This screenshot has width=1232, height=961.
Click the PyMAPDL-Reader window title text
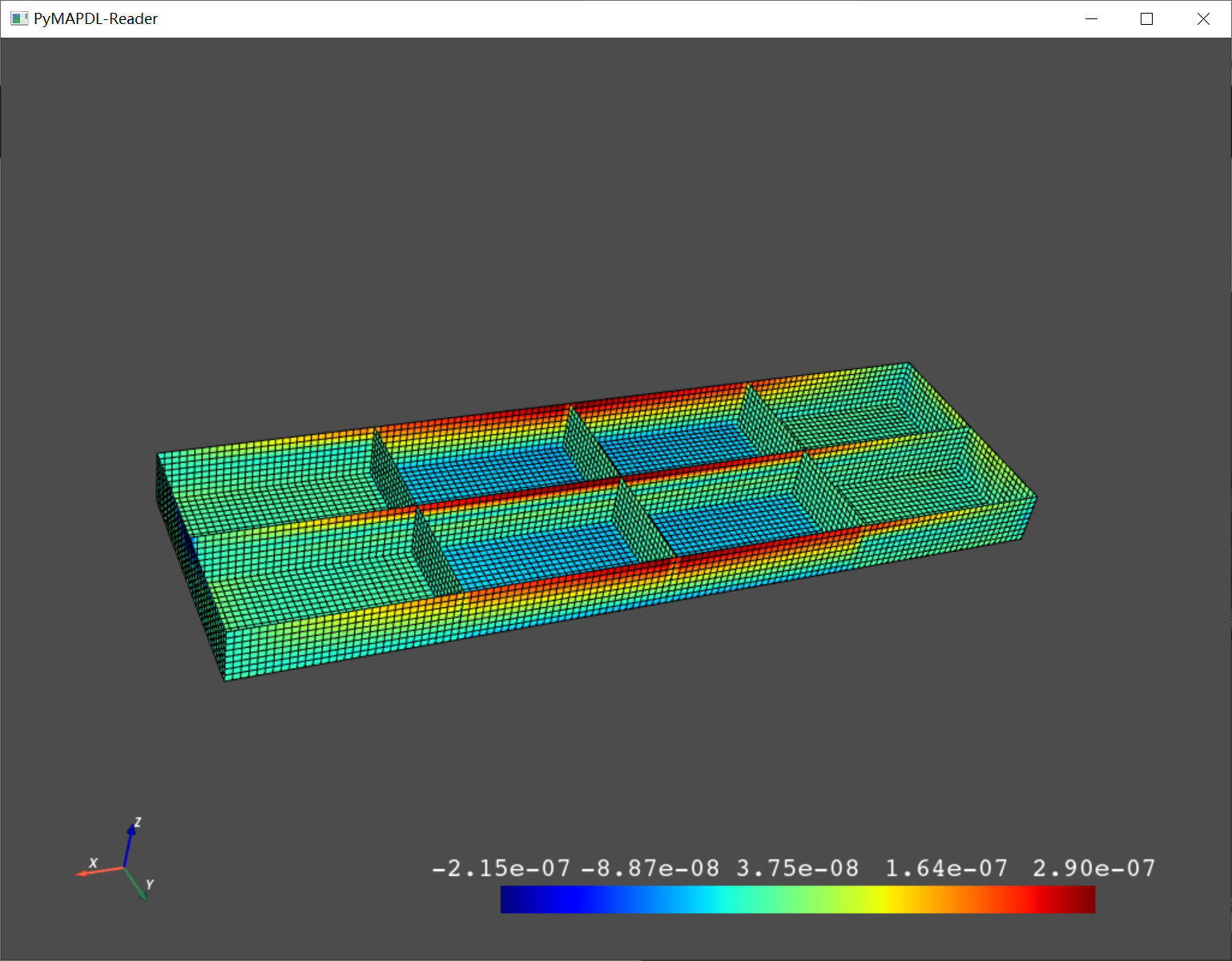coord(95,18)
